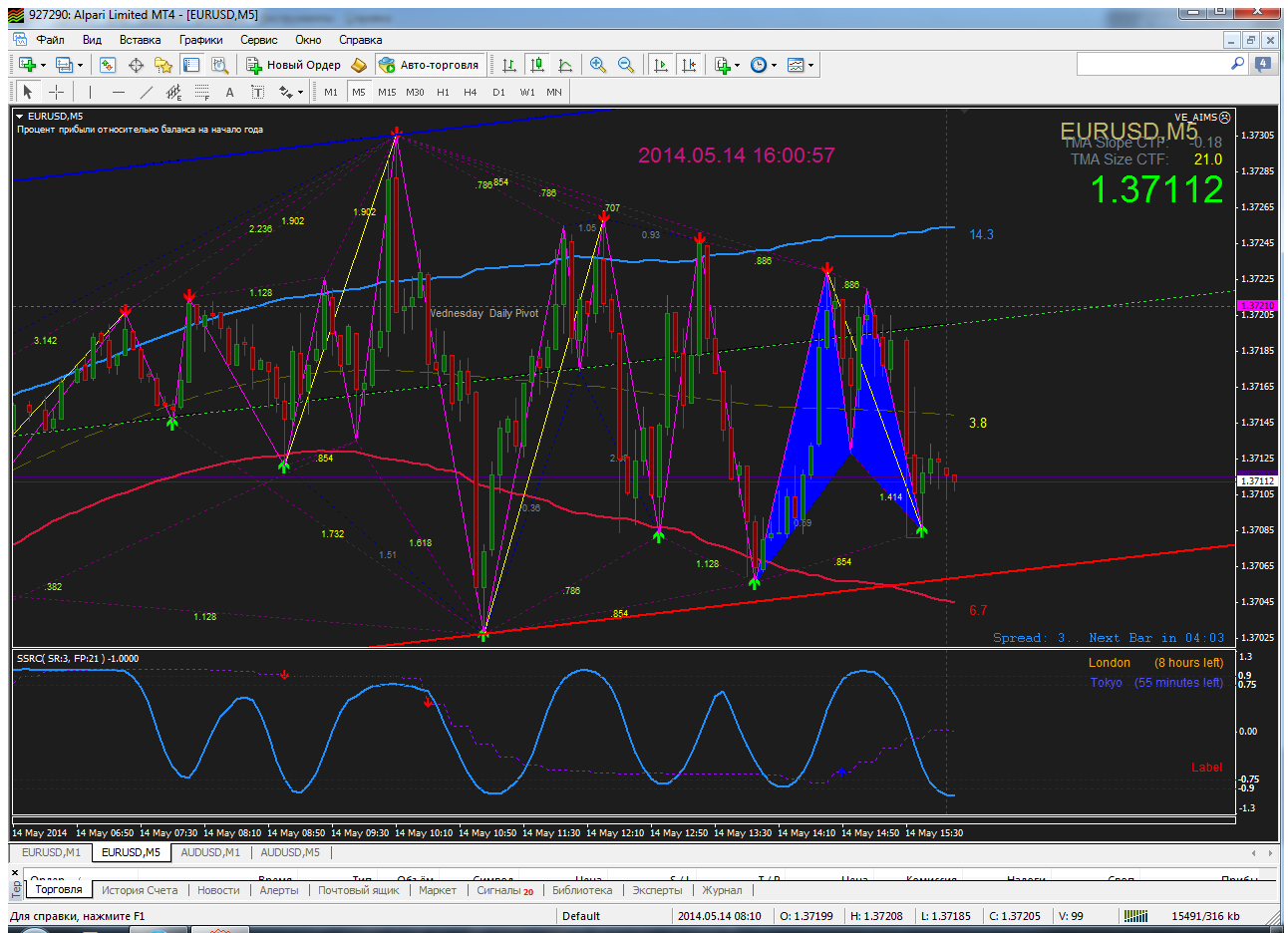This screenshot has width=1288, height=933.
Task: Select the H4 timeframe button
Action: pyautogui.click(x=471, y=92)
